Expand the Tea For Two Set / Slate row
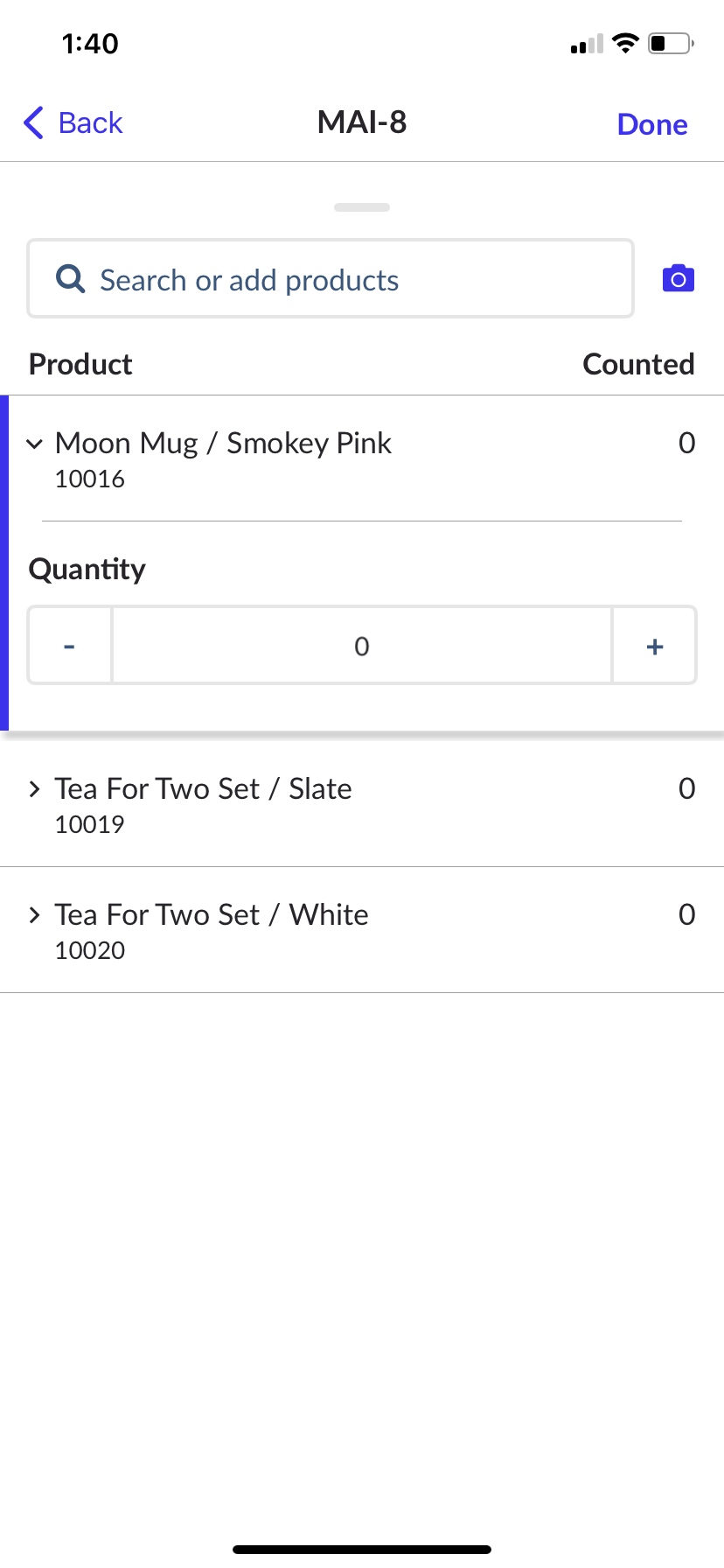 tap(35, 789)
